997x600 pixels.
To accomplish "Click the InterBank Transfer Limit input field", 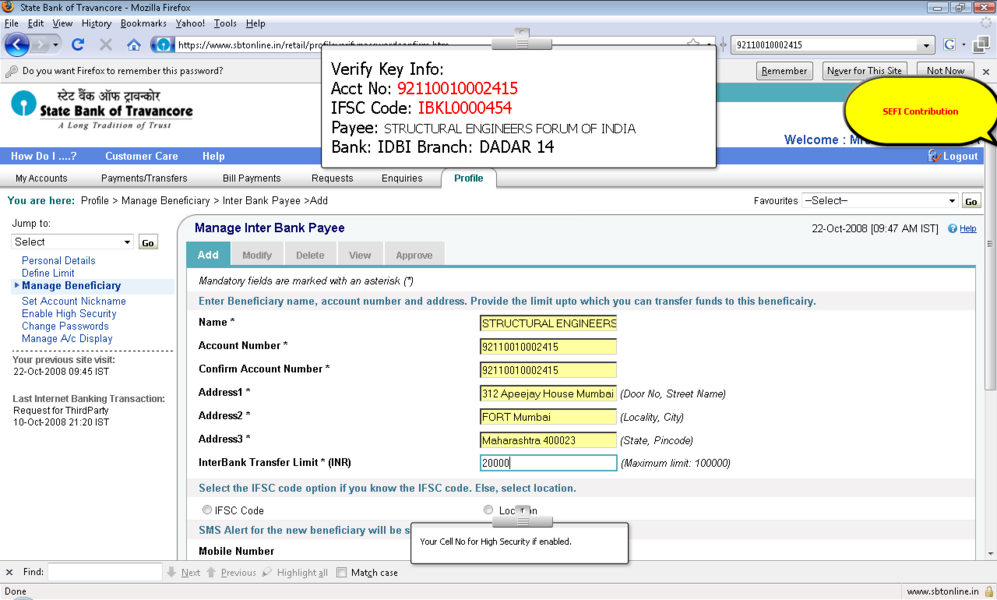I will tap(548, 463).
